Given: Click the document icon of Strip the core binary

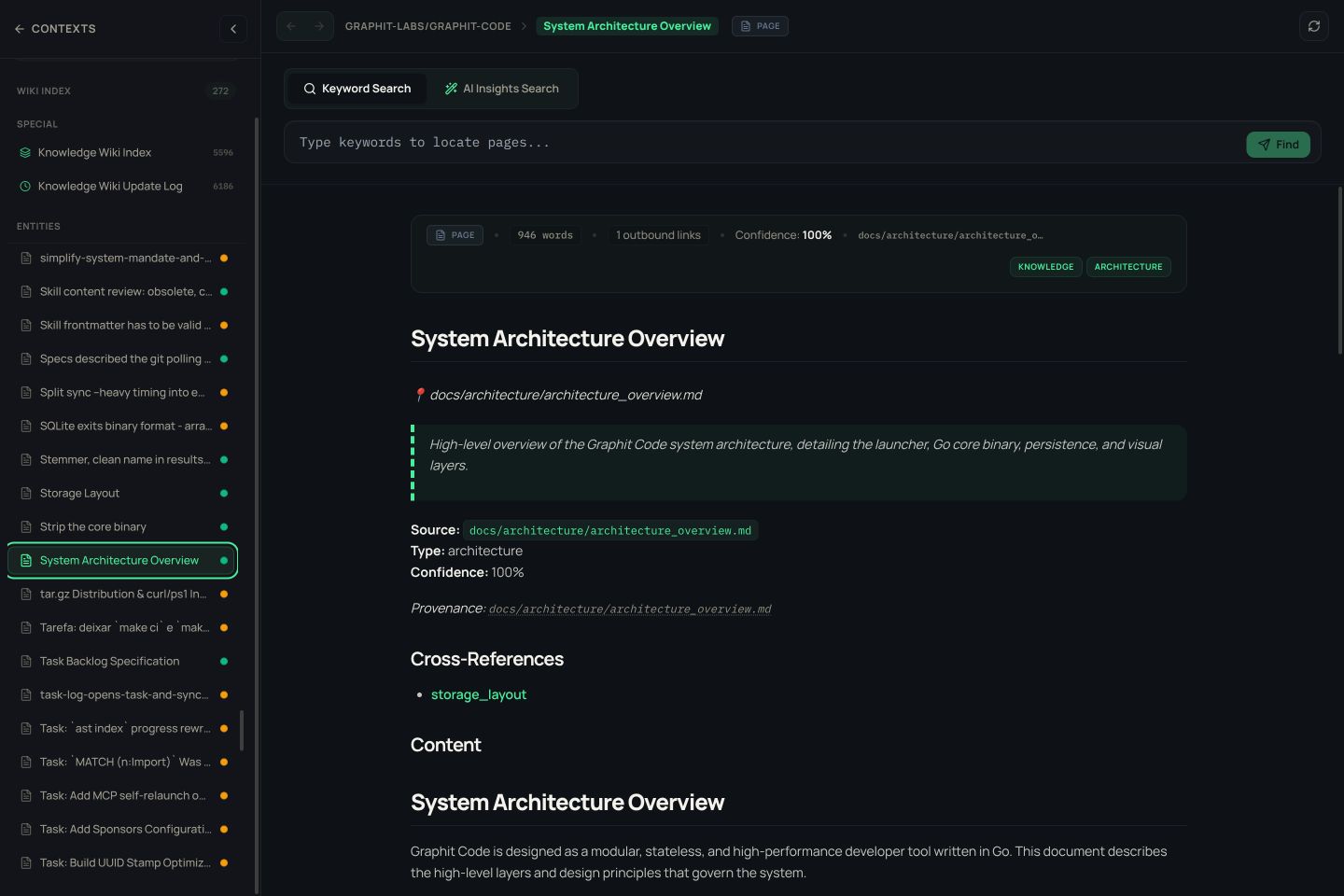Looking at the screenshot, I should coord(26,526).
